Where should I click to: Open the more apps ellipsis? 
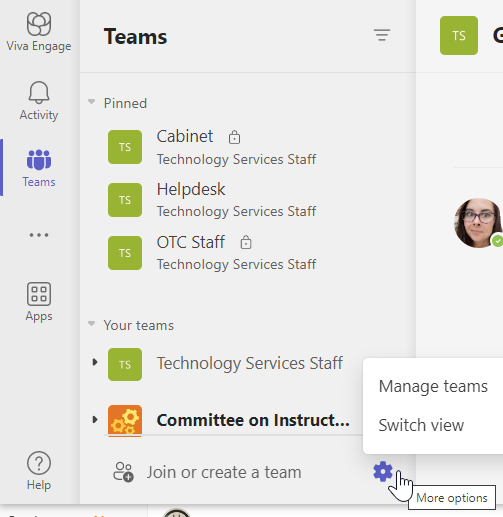(x=39, y=235)
